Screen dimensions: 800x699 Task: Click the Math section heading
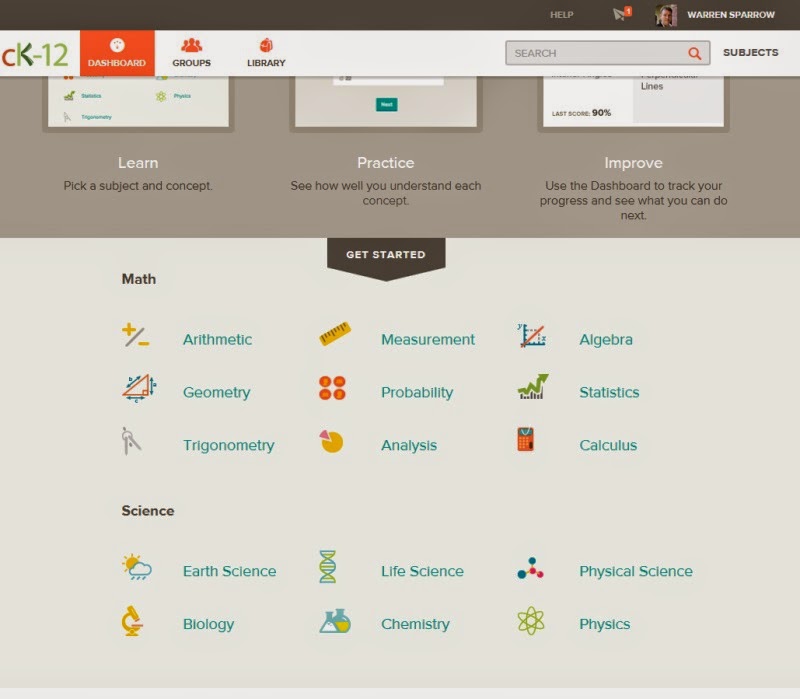click(x=139, y=279)
